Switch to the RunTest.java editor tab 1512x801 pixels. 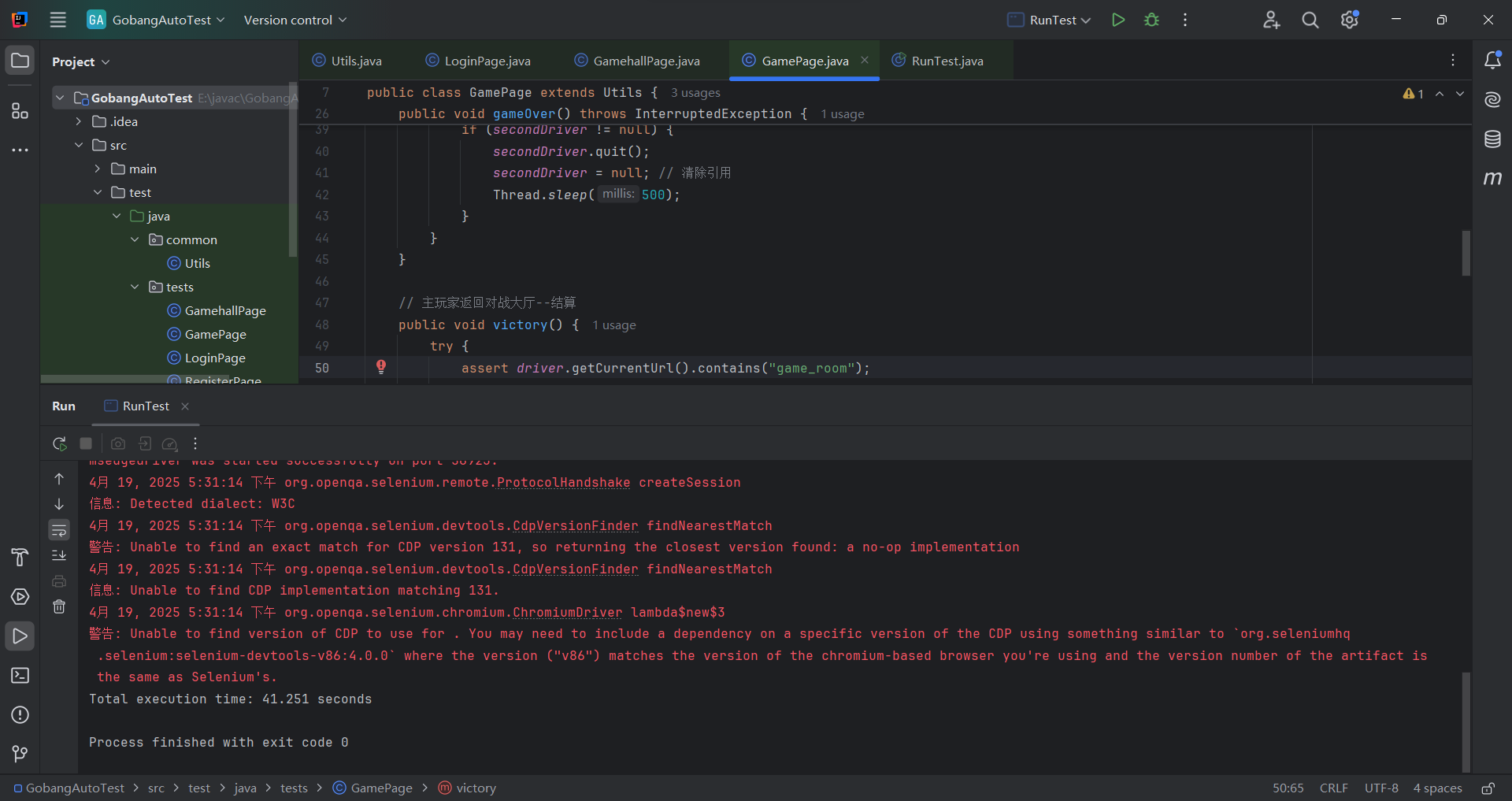coord(937,61)
